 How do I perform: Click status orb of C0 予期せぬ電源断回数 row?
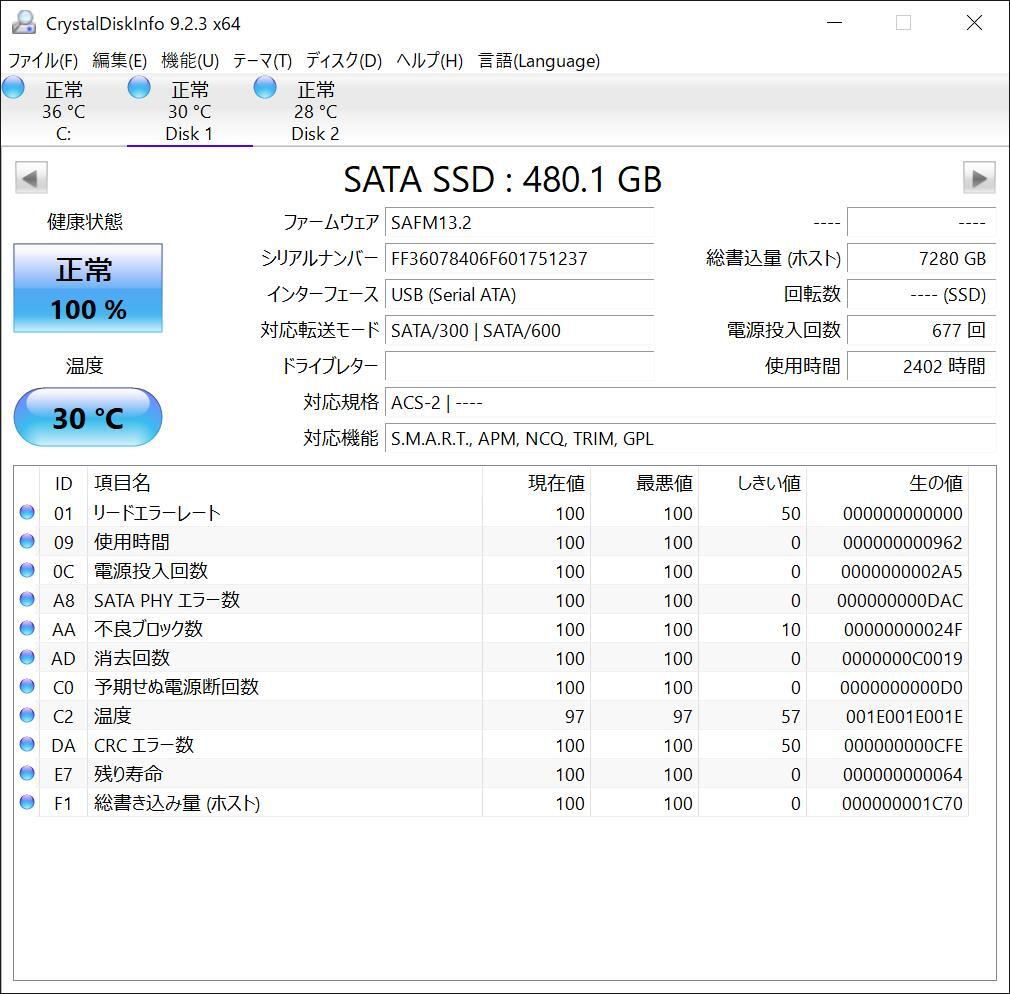(27, 686)
